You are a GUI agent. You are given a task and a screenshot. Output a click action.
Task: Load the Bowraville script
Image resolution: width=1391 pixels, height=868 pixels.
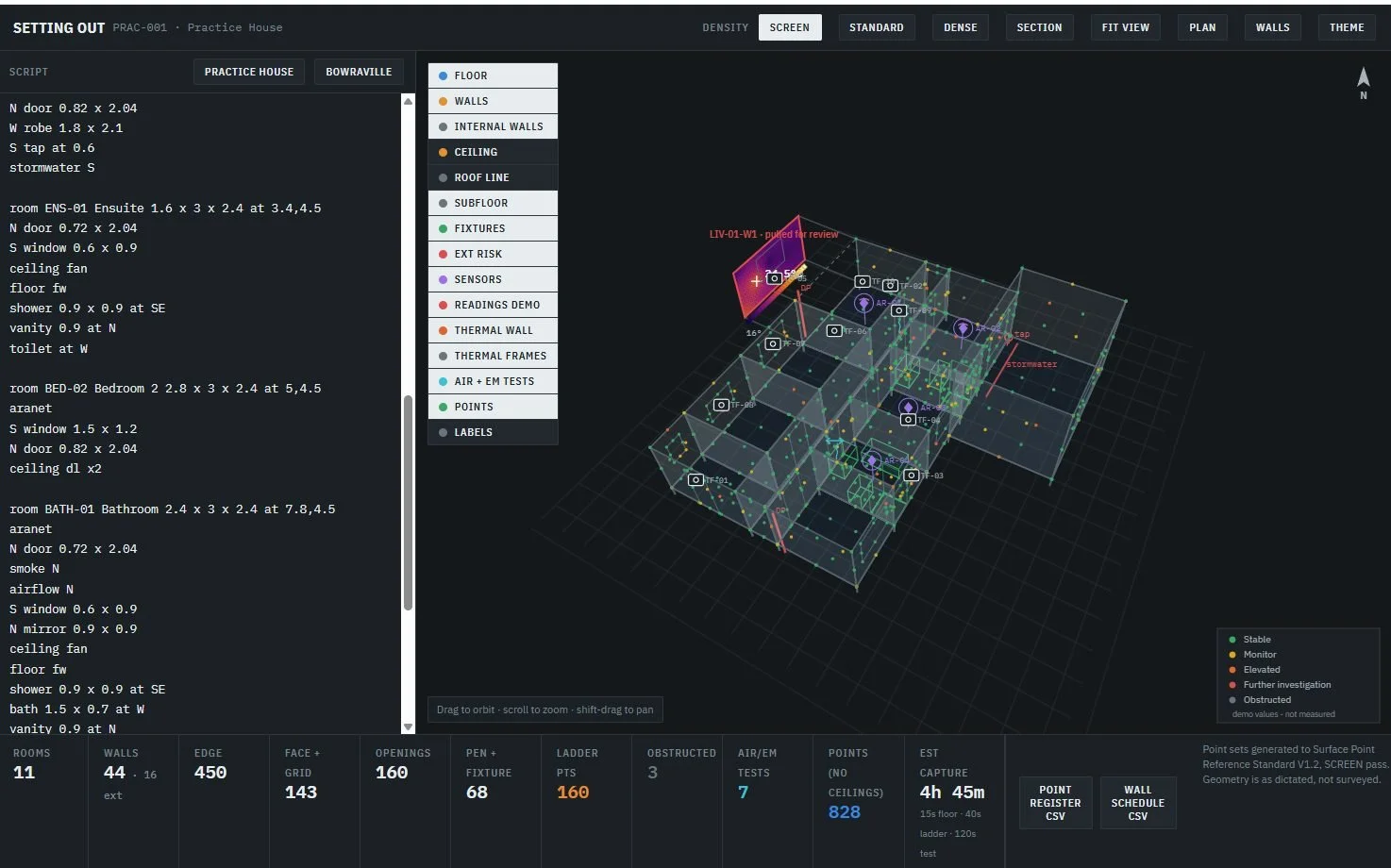point(359,72)
